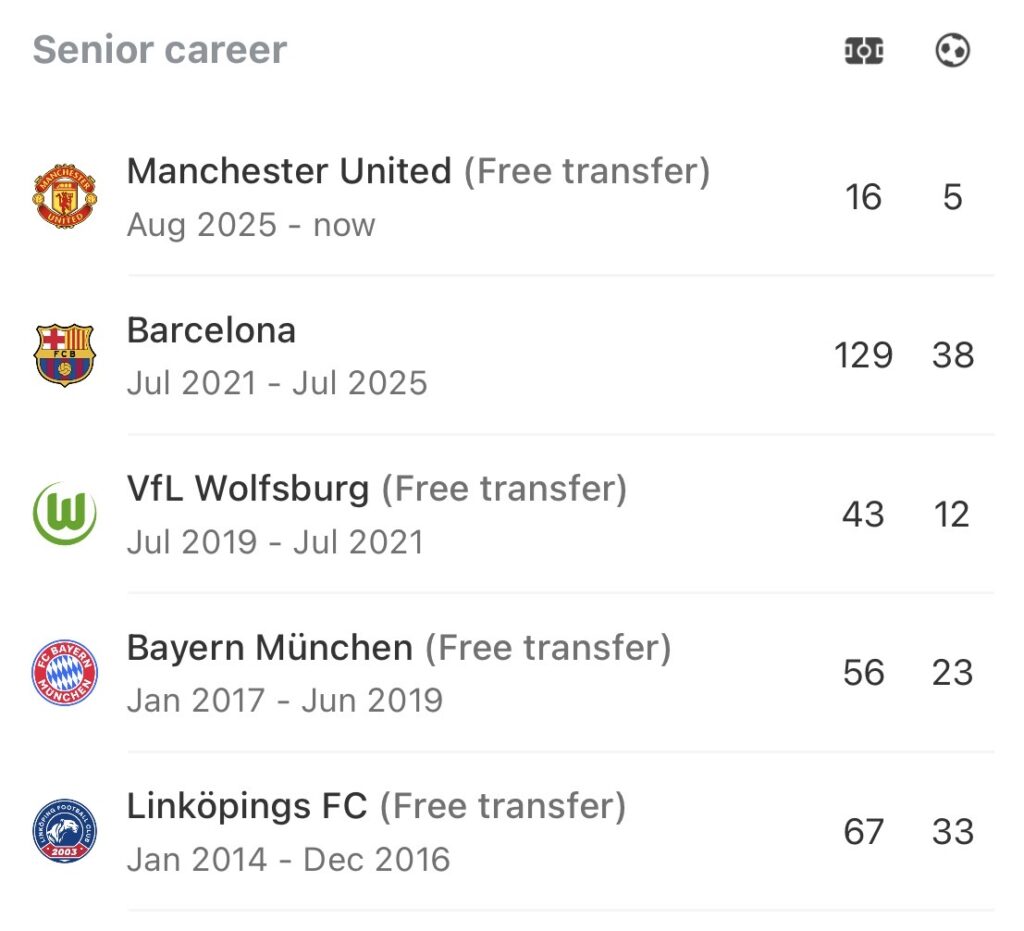Click Manchester United's 16 appearances number
The height and width of the screenshot is (931, 1024).
point(864,197)
